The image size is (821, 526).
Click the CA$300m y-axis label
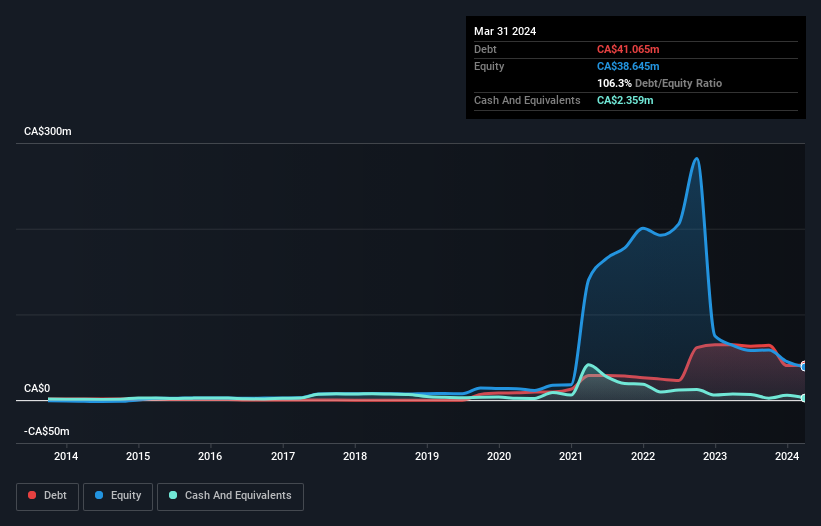click(48, 131)
